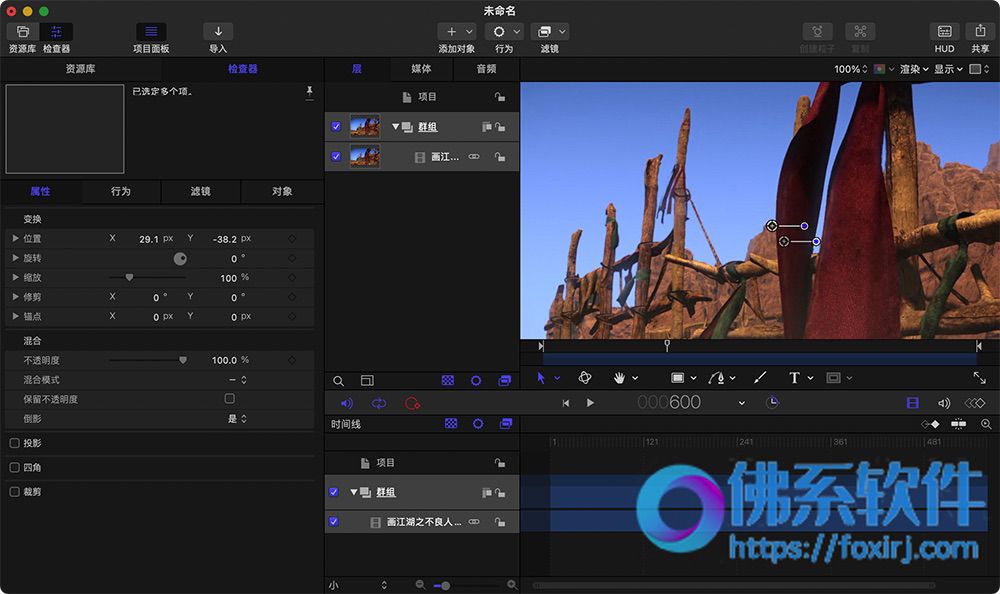Show masks button below layers list

[x=448, y=380]
